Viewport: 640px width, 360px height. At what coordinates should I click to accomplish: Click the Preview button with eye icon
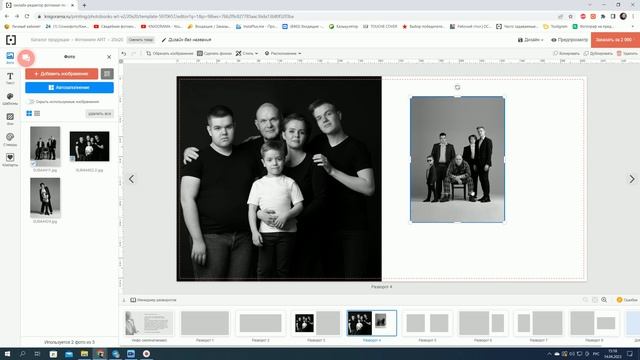[569, 40]
